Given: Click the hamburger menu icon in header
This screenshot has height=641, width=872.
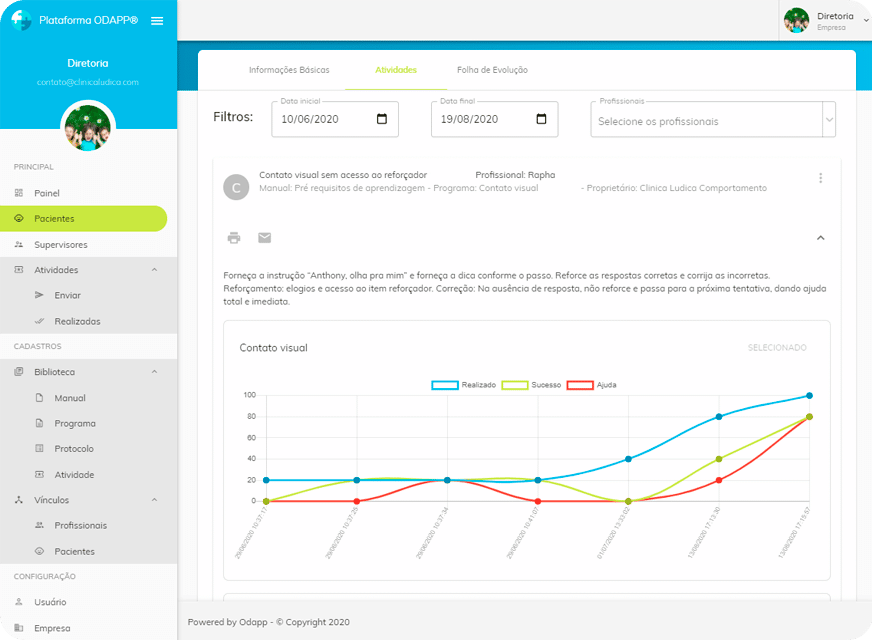Looking at the screenshot, I should pos(157,21).
